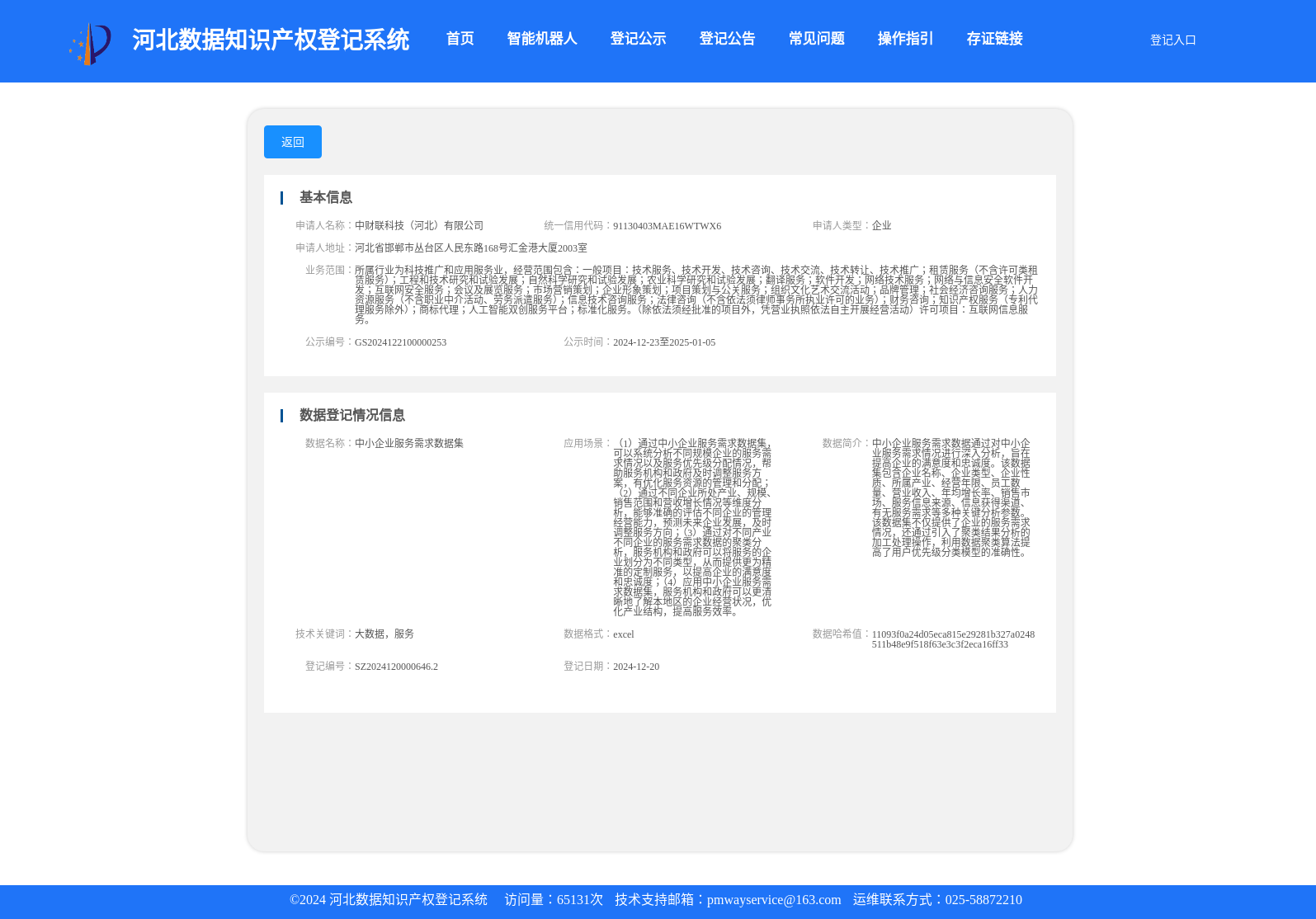Click the 数据哈希值 field label

[x=841, y=634]
